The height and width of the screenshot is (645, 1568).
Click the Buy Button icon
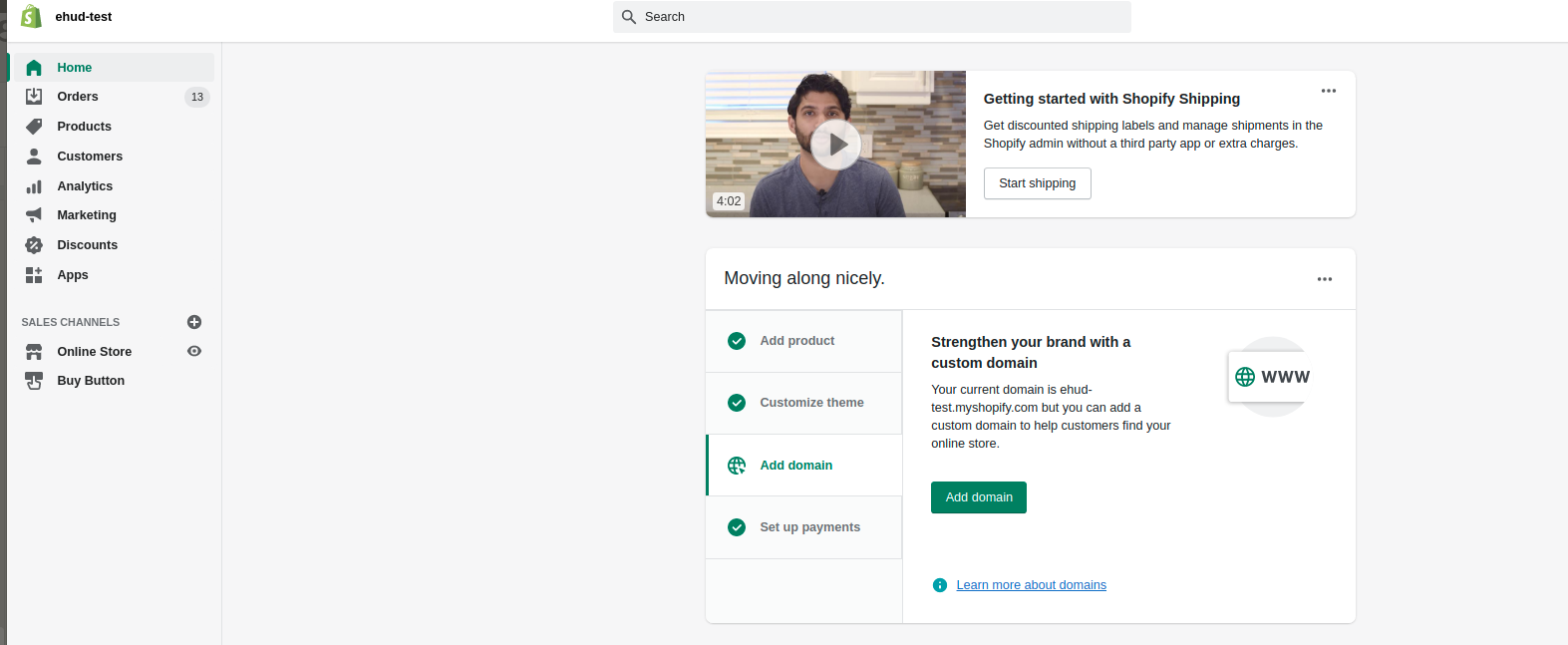[34, 381]
